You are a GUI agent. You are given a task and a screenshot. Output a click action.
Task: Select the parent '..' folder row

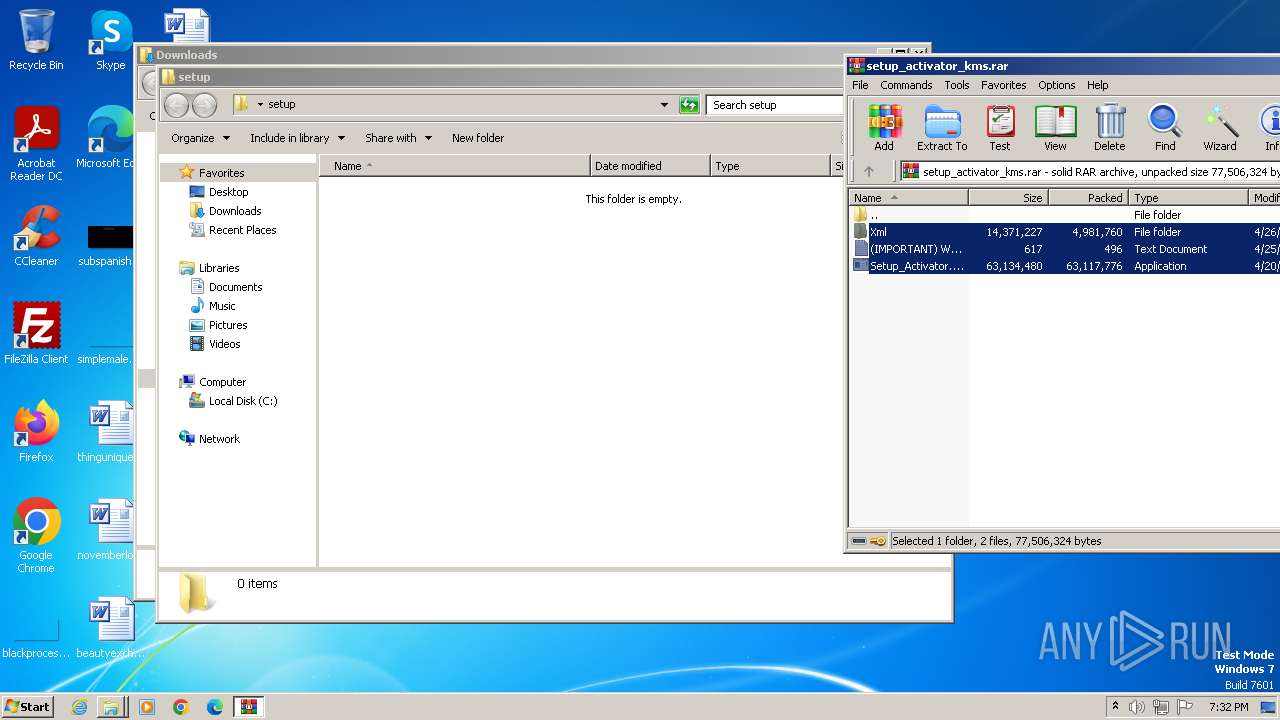(x=1064, y=215)
